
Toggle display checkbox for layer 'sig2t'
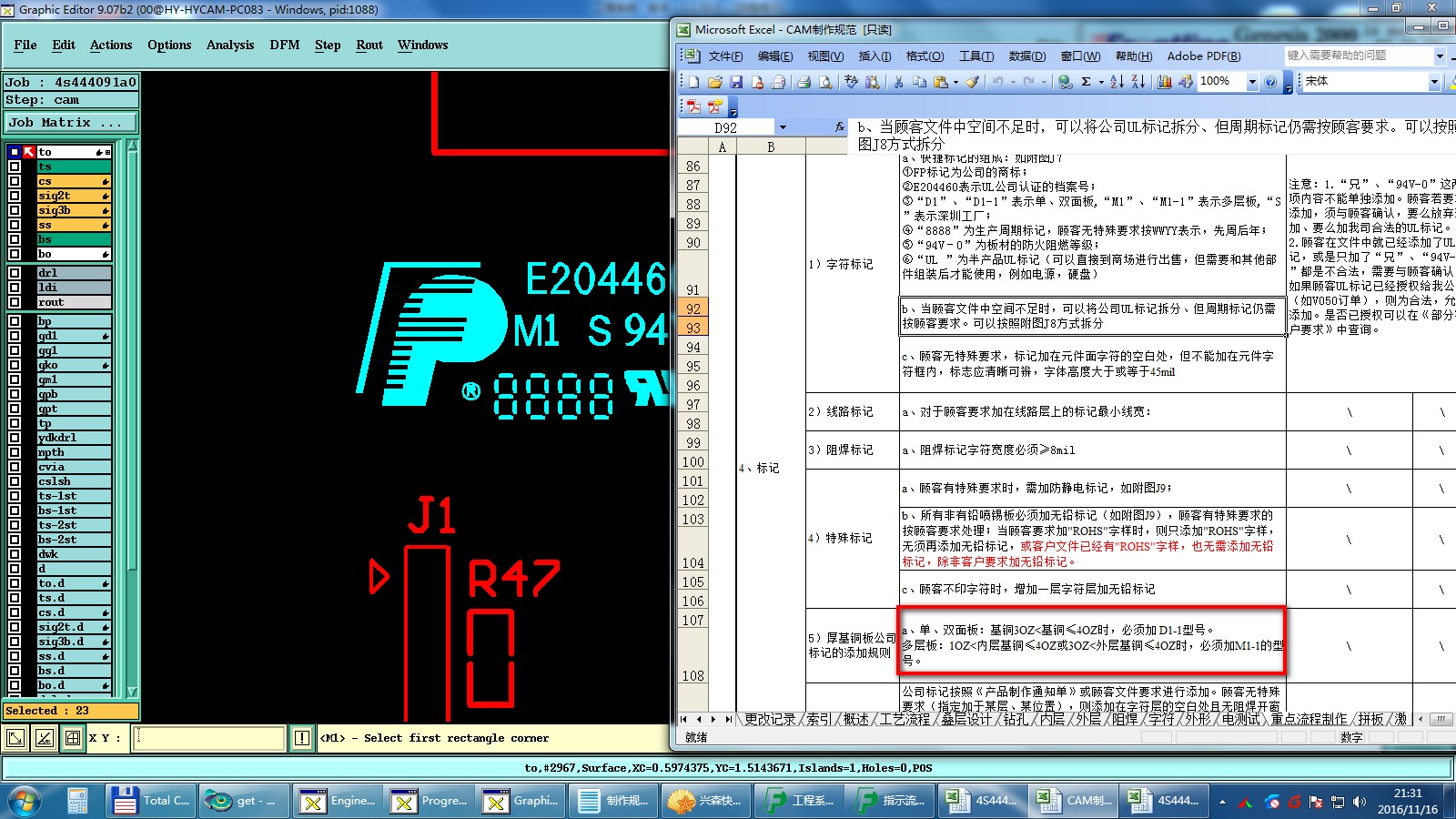click(x=15, y=196)
